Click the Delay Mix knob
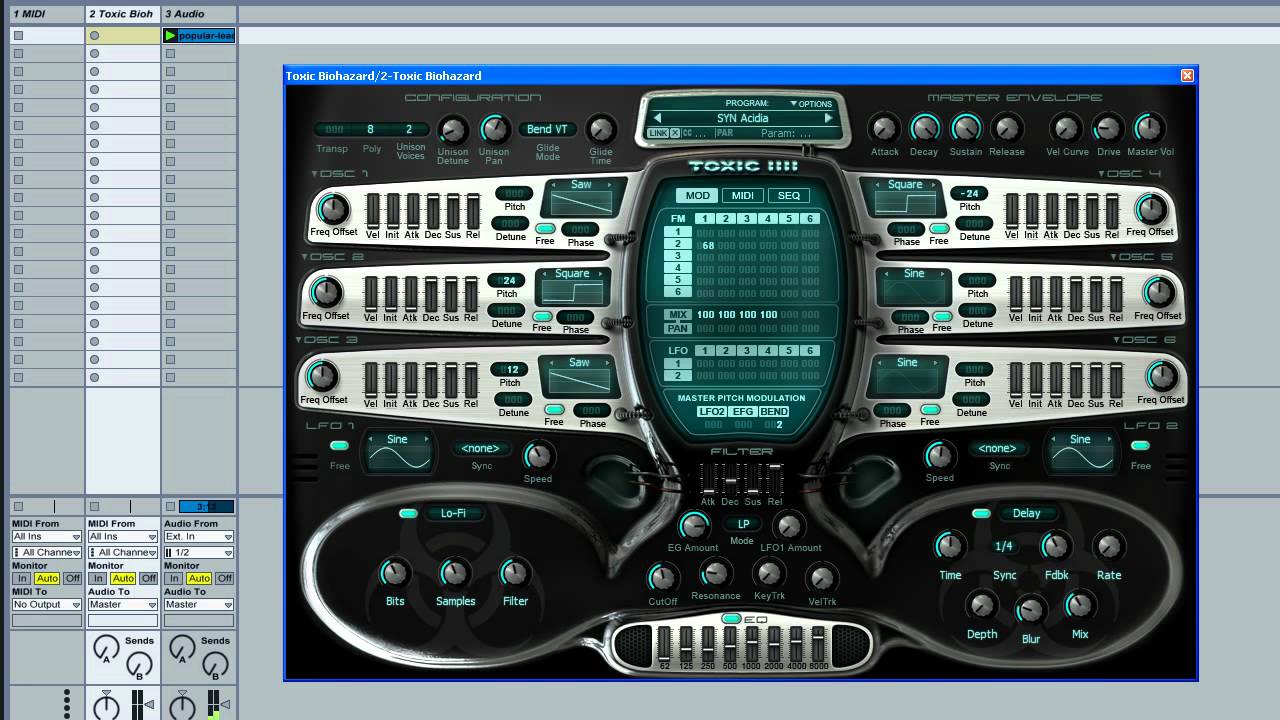 pyautogui.click(x=1080, y=605)
